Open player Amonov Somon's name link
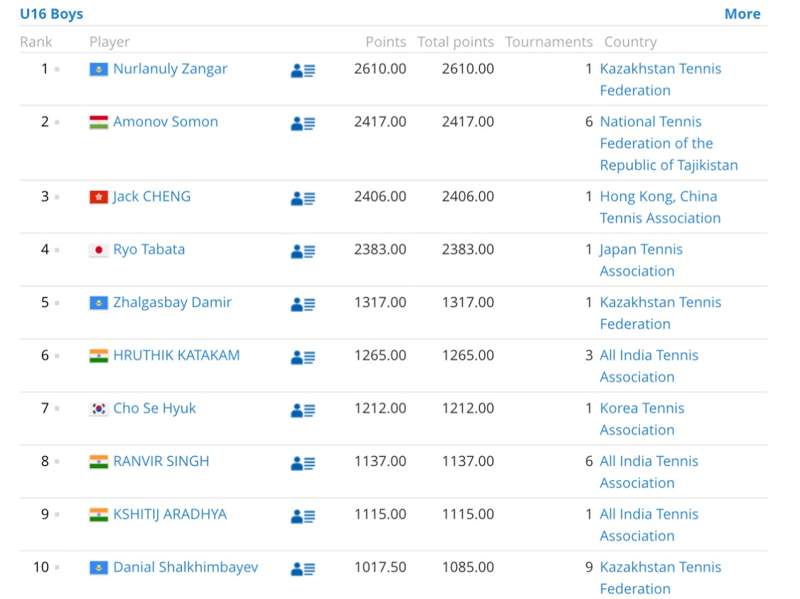The image size is (800, 599). (x=165, y=122)
